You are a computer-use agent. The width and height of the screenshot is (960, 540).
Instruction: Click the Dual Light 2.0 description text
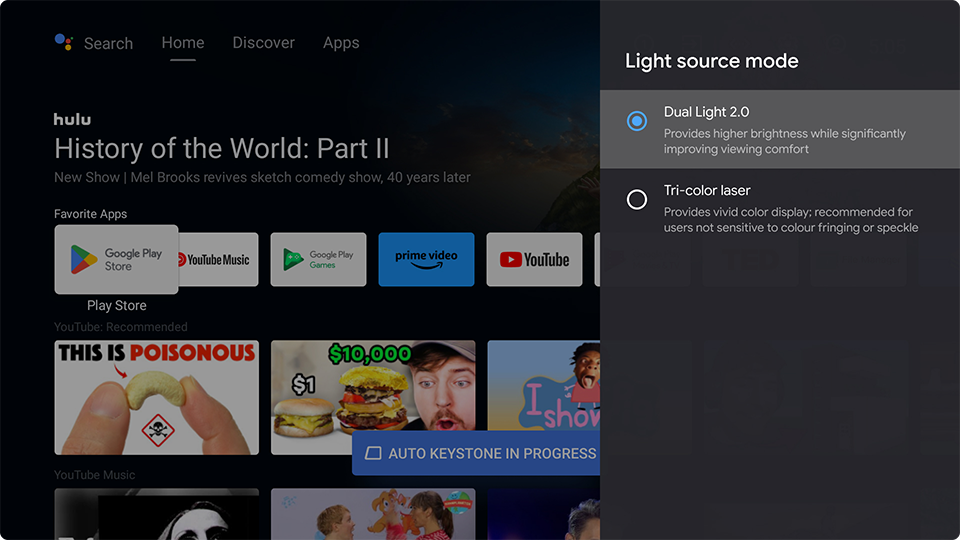784,141
